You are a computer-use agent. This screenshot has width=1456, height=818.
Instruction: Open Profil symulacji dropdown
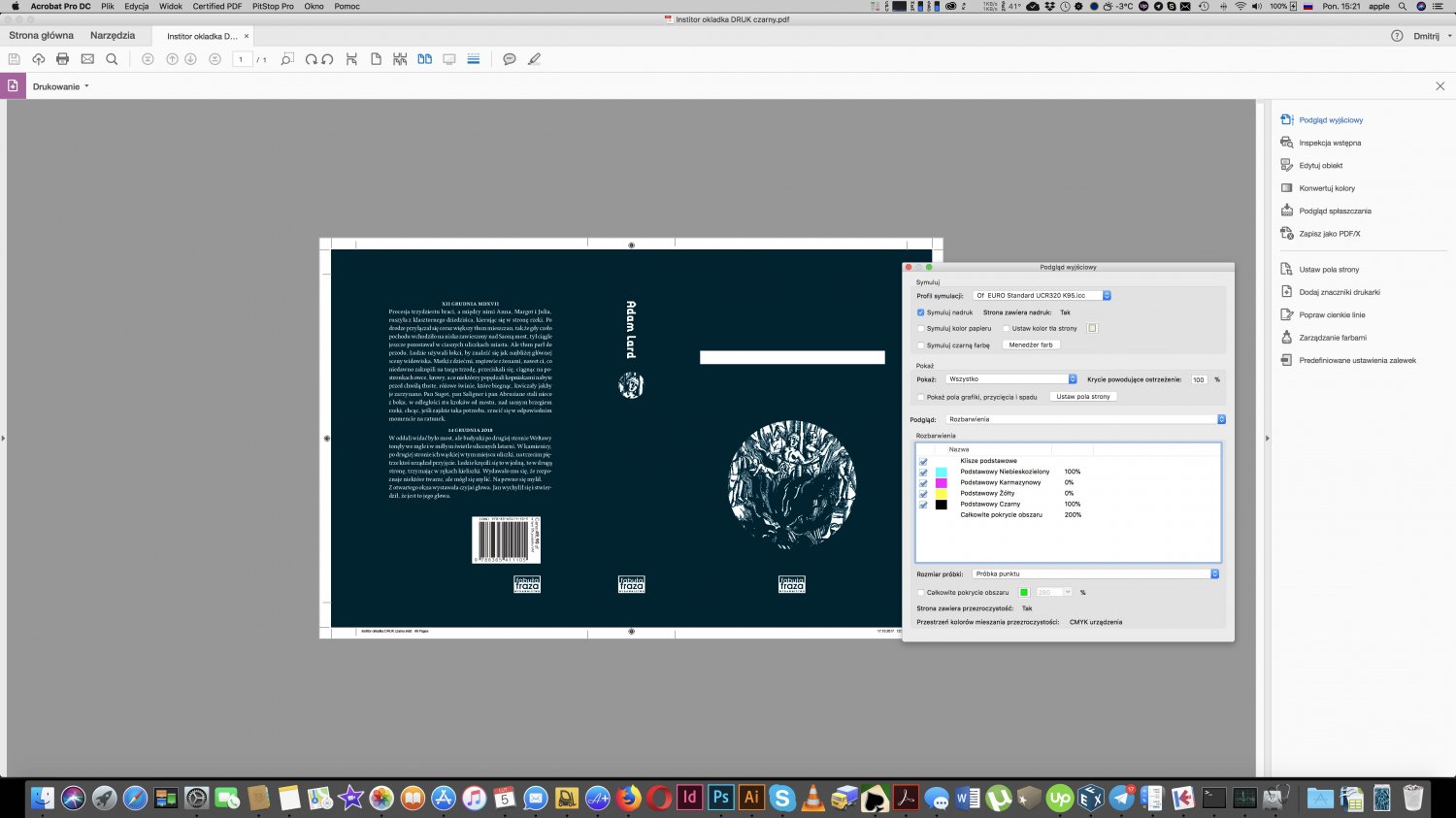[x=1042, y=296]
